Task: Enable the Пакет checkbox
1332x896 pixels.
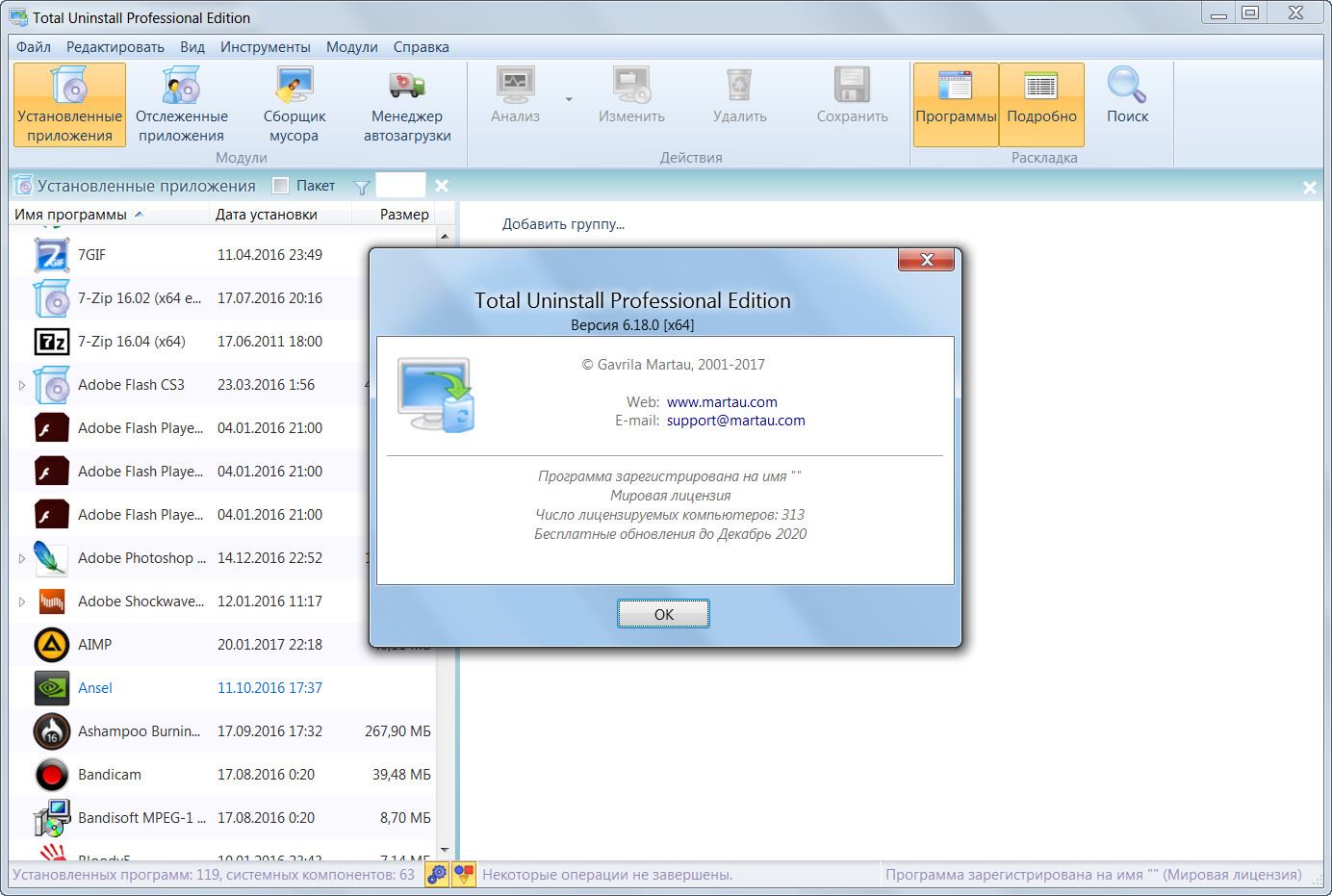Action: click(281, 186)
